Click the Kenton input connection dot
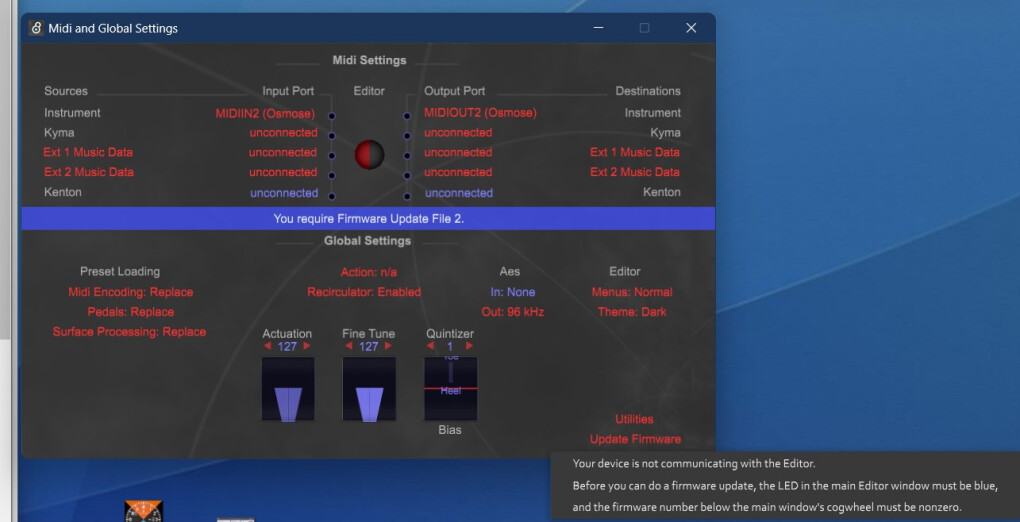Screen dimensions: 1020x522 click(332, 196)
